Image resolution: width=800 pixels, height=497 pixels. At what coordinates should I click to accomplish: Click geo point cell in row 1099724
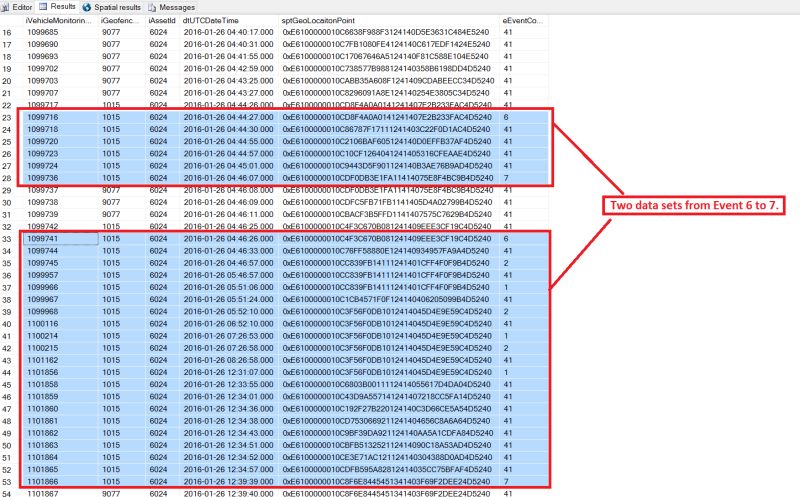[387, 166]
